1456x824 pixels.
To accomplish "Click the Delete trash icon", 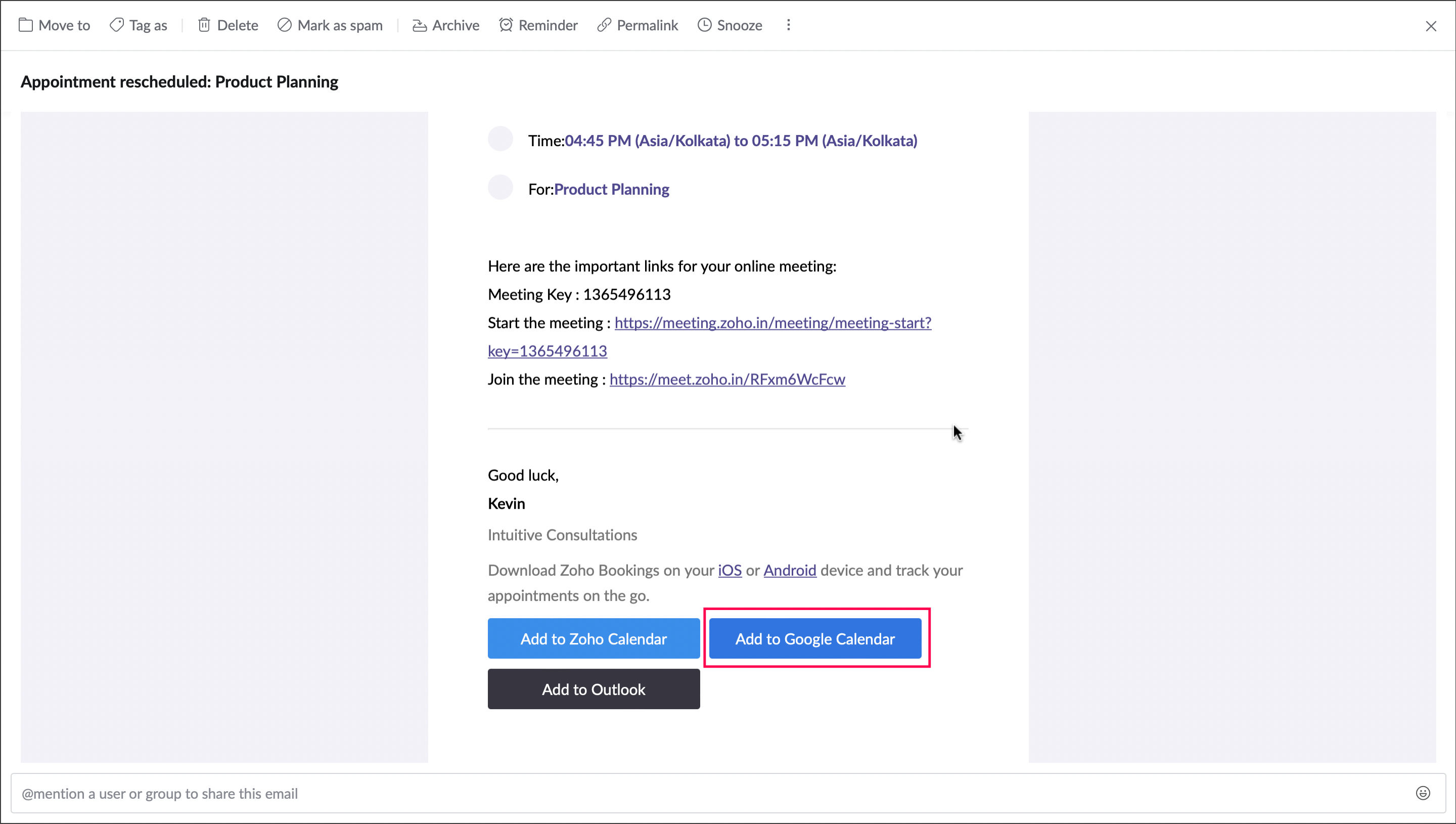I will [204, 25].
